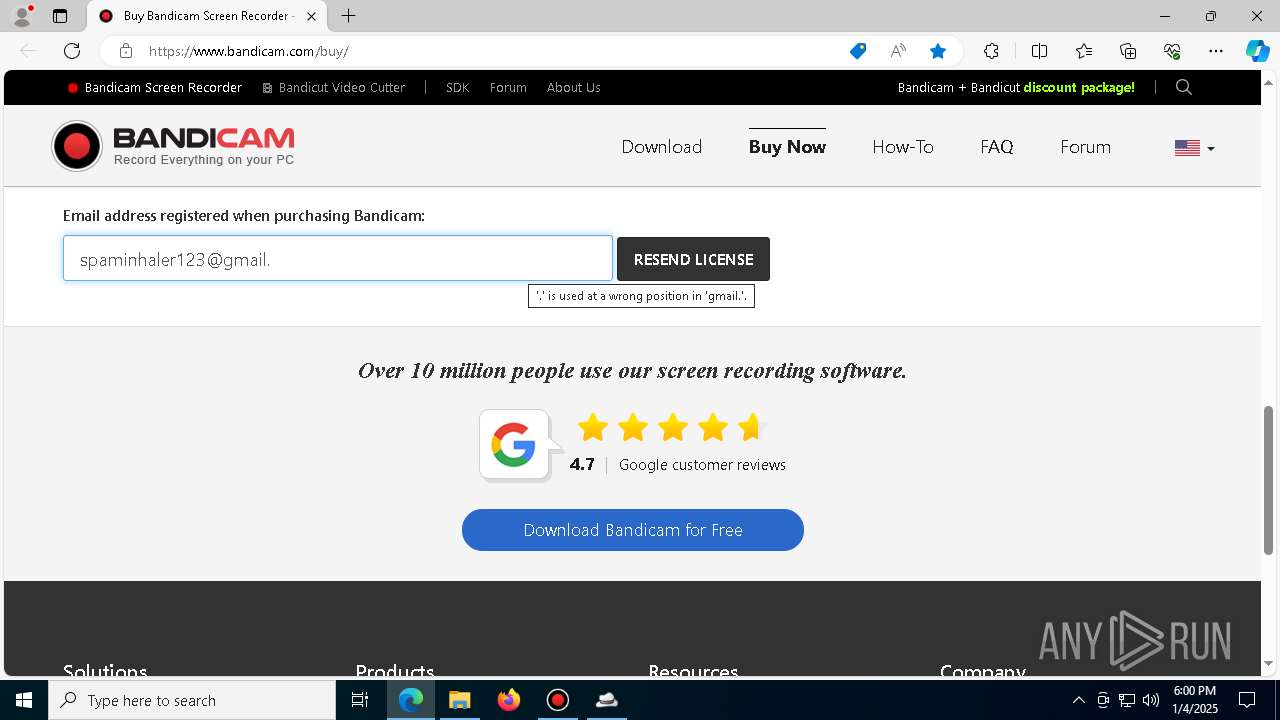This screenshot has width=1280, height=720.
Task: Close the Buy Bandicam browser tab
Action: (x=311, y=16)
